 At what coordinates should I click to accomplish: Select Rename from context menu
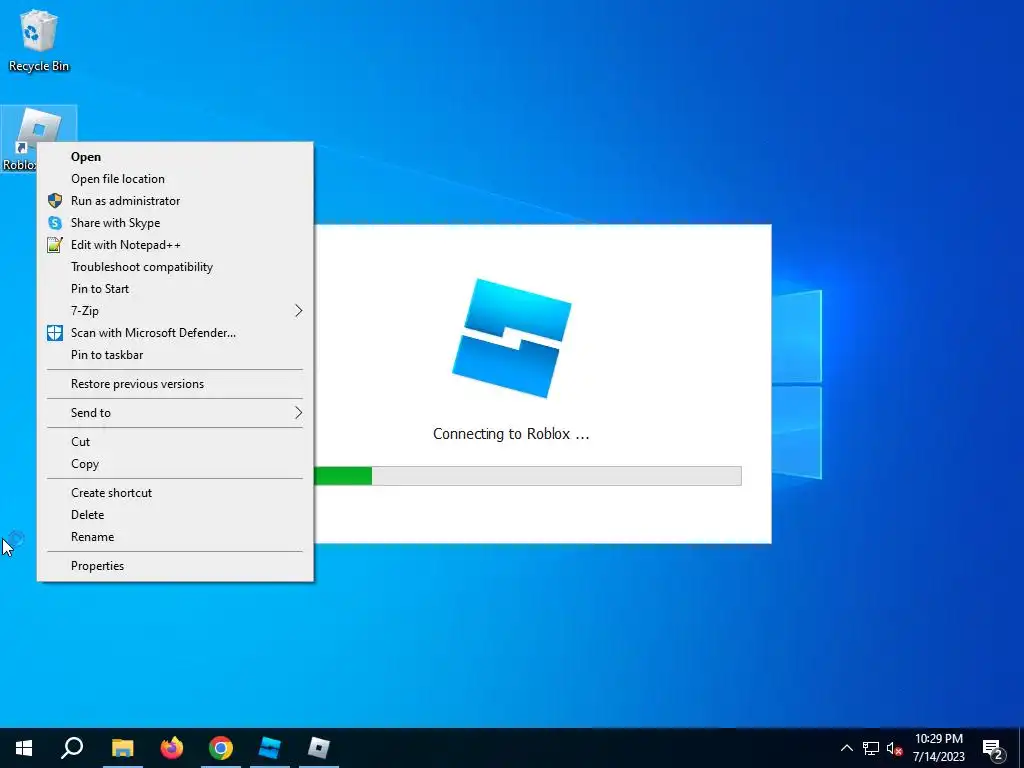coord(175,537)
